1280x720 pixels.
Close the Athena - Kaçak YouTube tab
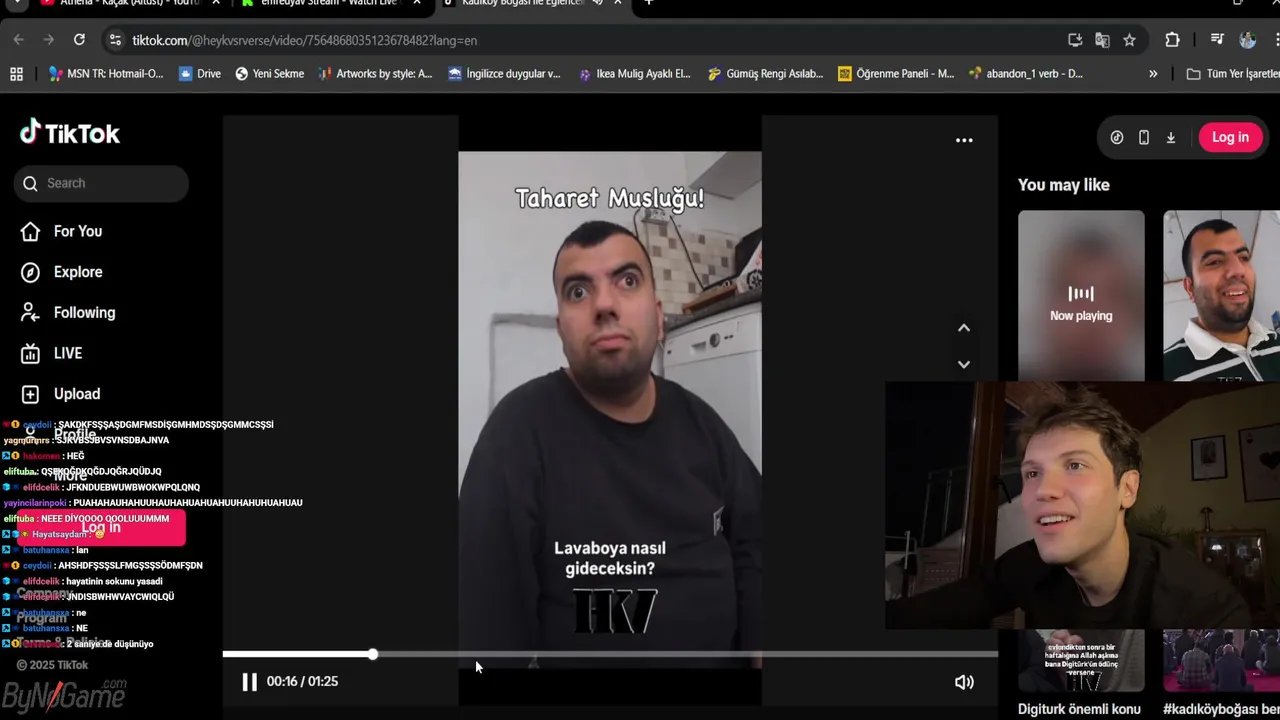point(216,3)
